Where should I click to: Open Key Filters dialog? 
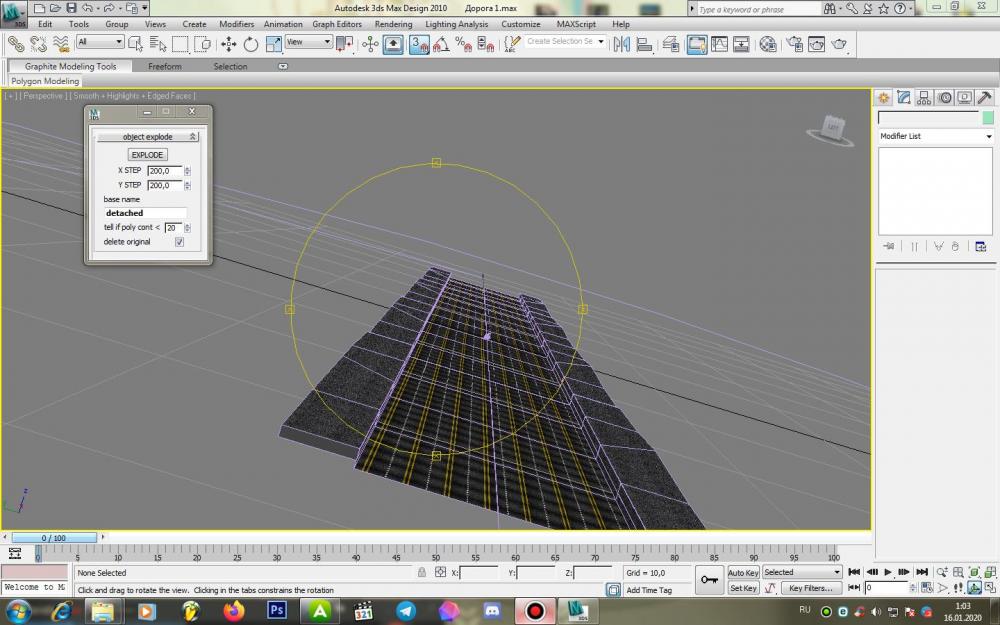point(811,588)
